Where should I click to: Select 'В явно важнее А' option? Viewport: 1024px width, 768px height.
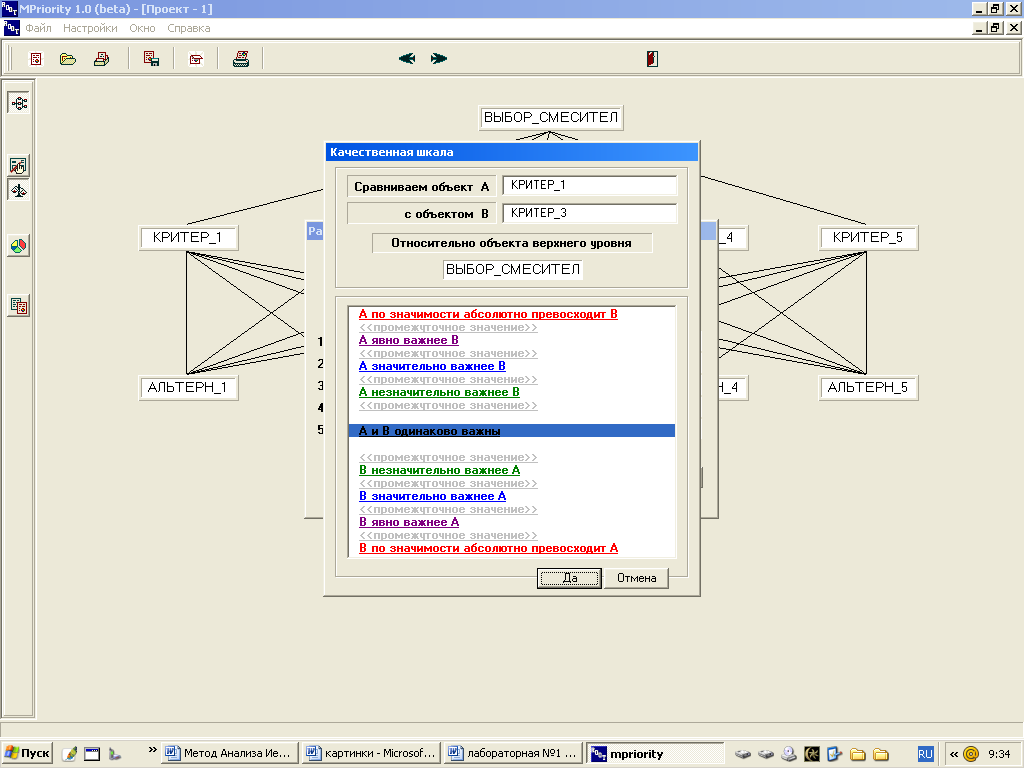click(409, 522)
